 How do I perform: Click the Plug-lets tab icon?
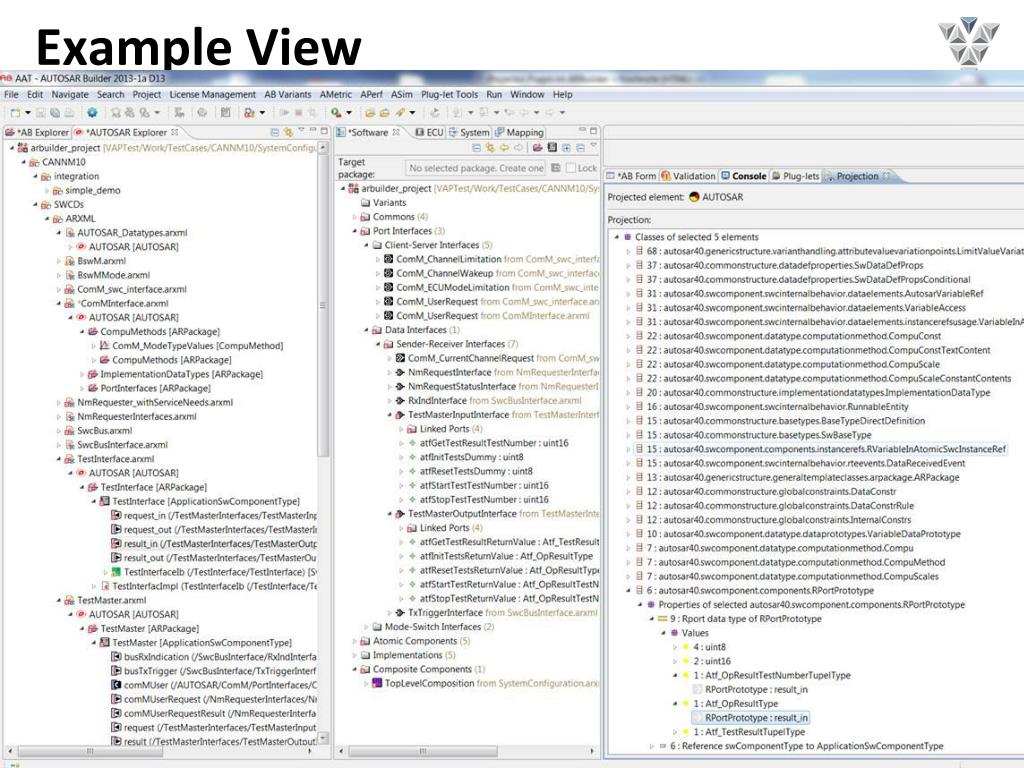776,176
